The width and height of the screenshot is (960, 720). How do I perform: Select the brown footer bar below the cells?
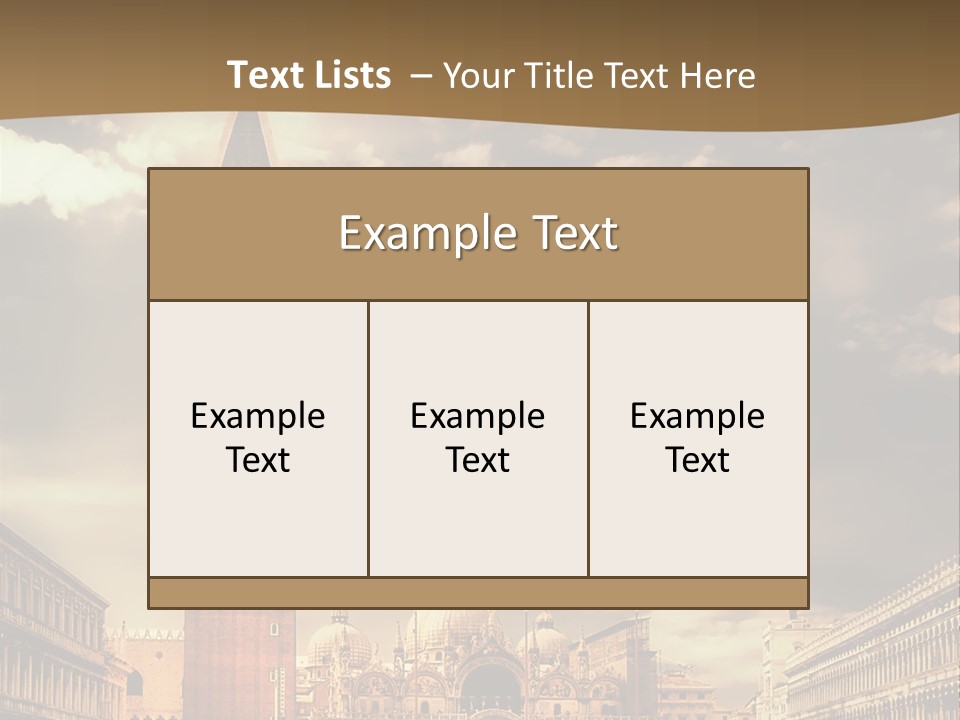(x=478, y=590)
